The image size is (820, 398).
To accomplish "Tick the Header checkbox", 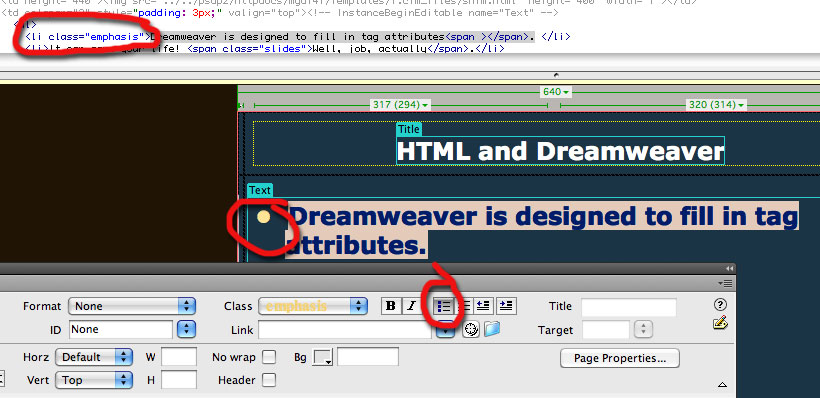I will (x=269, y=380).
